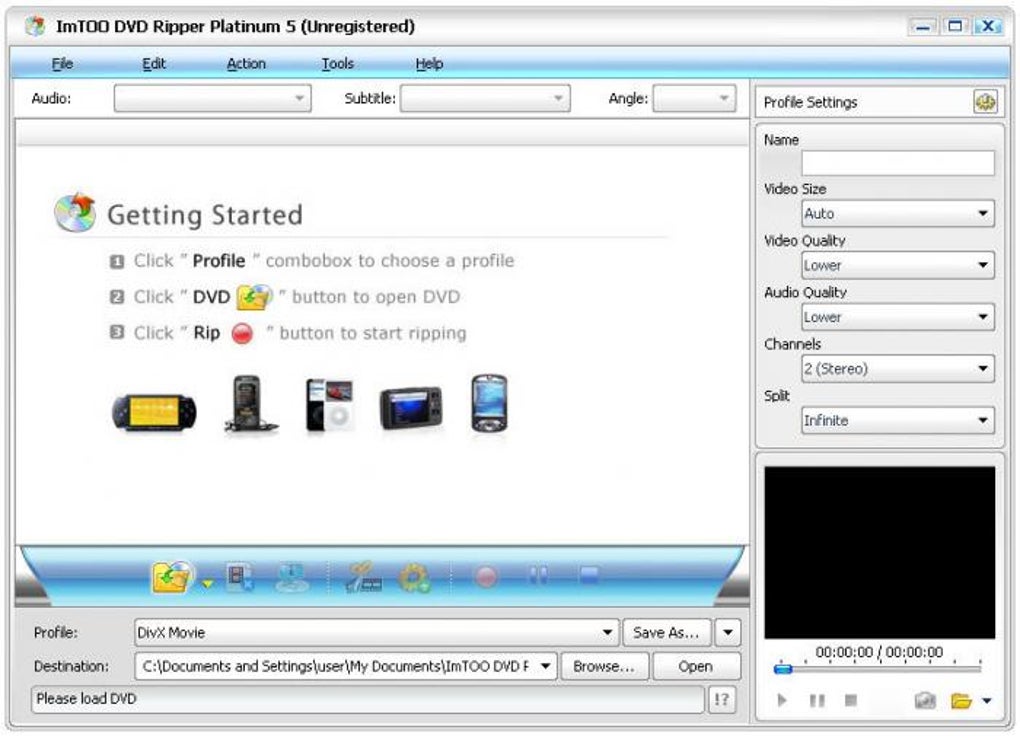Click the Getting Started disc logo
Screen dimensions: 1020x736
tap(75, 213)
